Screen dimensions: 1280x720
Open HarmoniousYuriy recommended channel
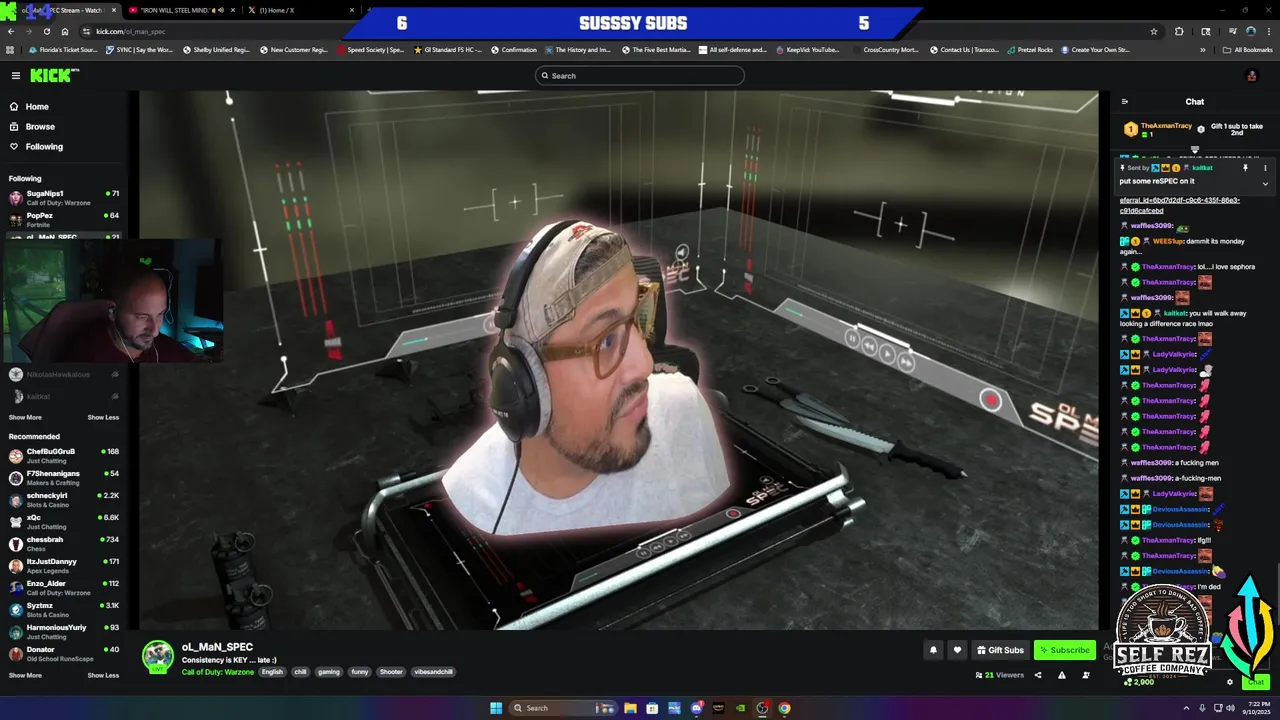pyautogui.click(x=64, y=631)
